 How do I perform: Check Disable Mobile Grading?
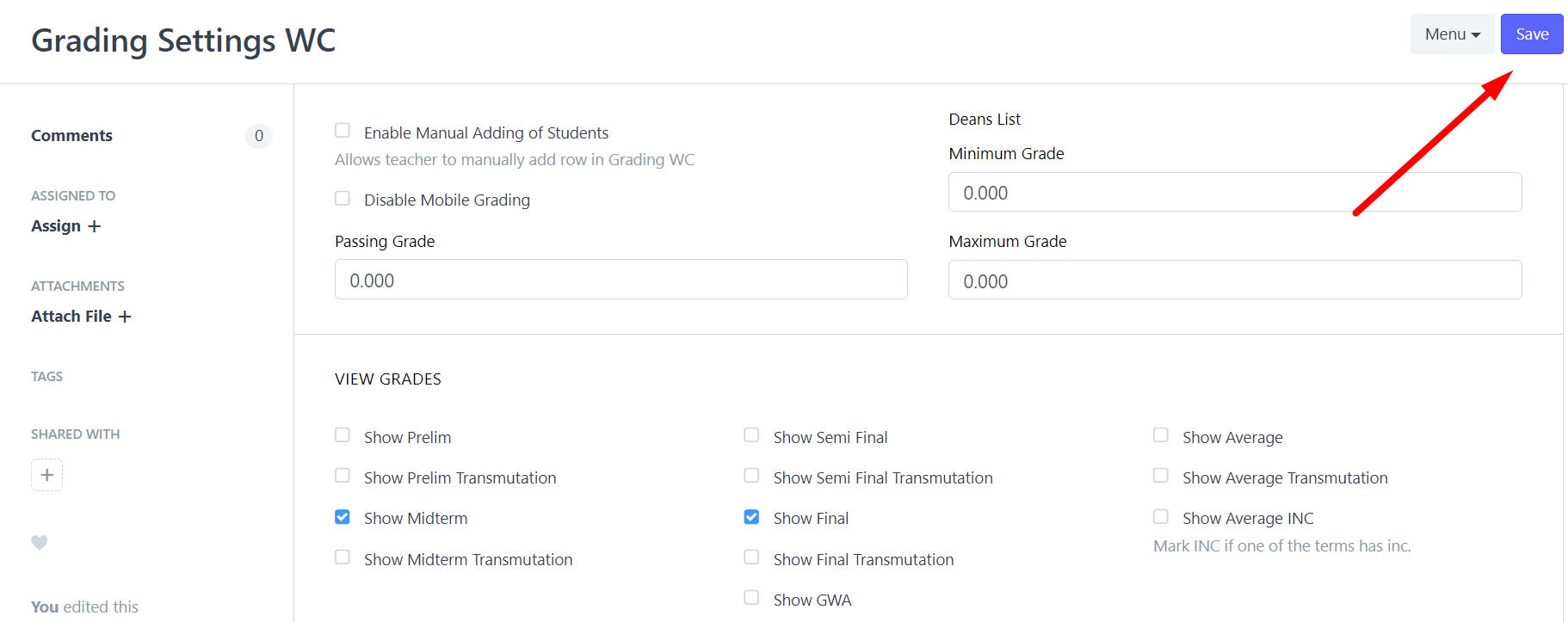point(343,199)
